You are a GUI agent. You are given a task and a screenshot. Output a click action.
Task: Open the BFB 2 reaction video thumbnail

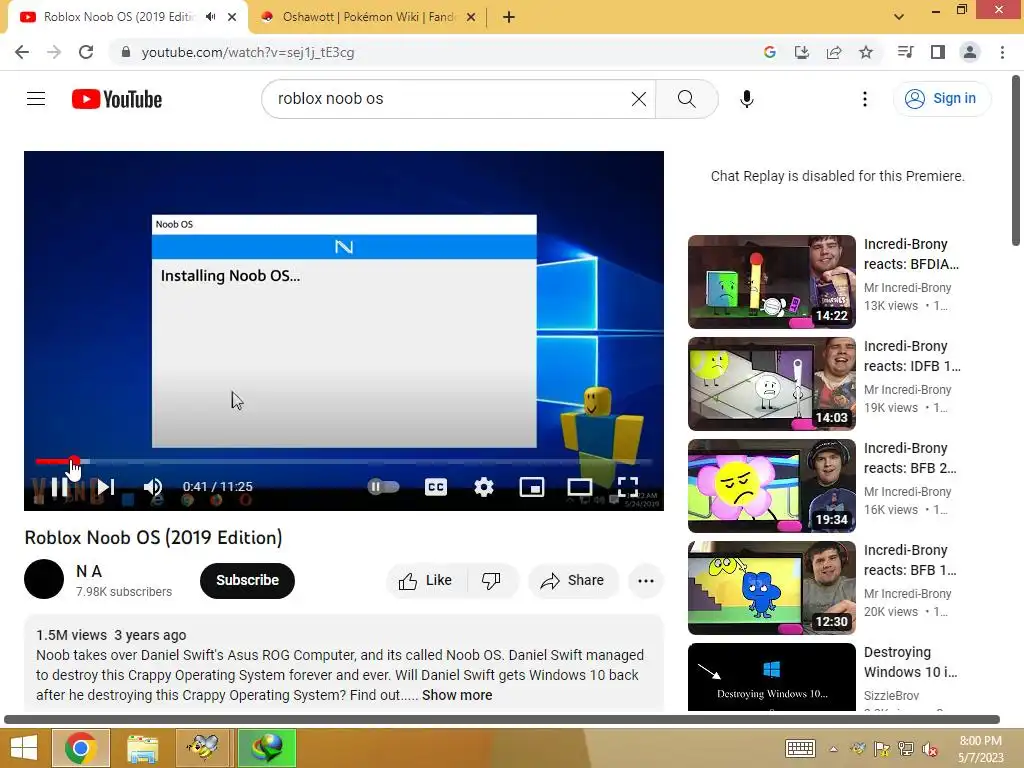[771, 485]
